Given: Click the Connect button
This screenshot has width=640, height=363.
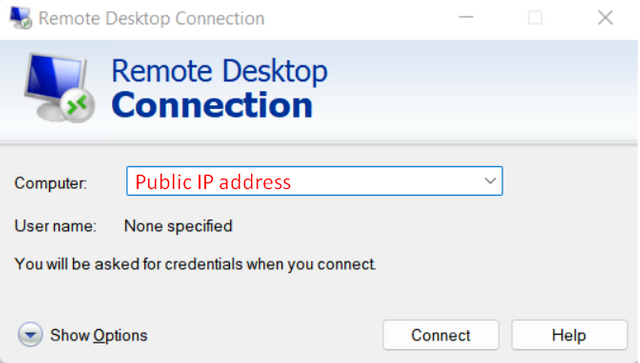Looking at the screenshot, I should [441, 335].
